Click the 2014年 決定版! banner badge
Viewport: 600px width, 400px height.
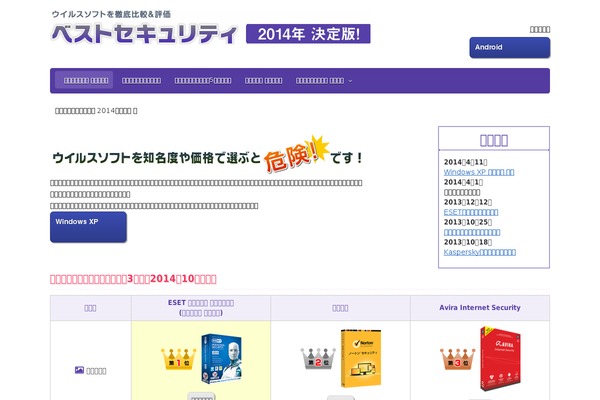pos(308,34)
